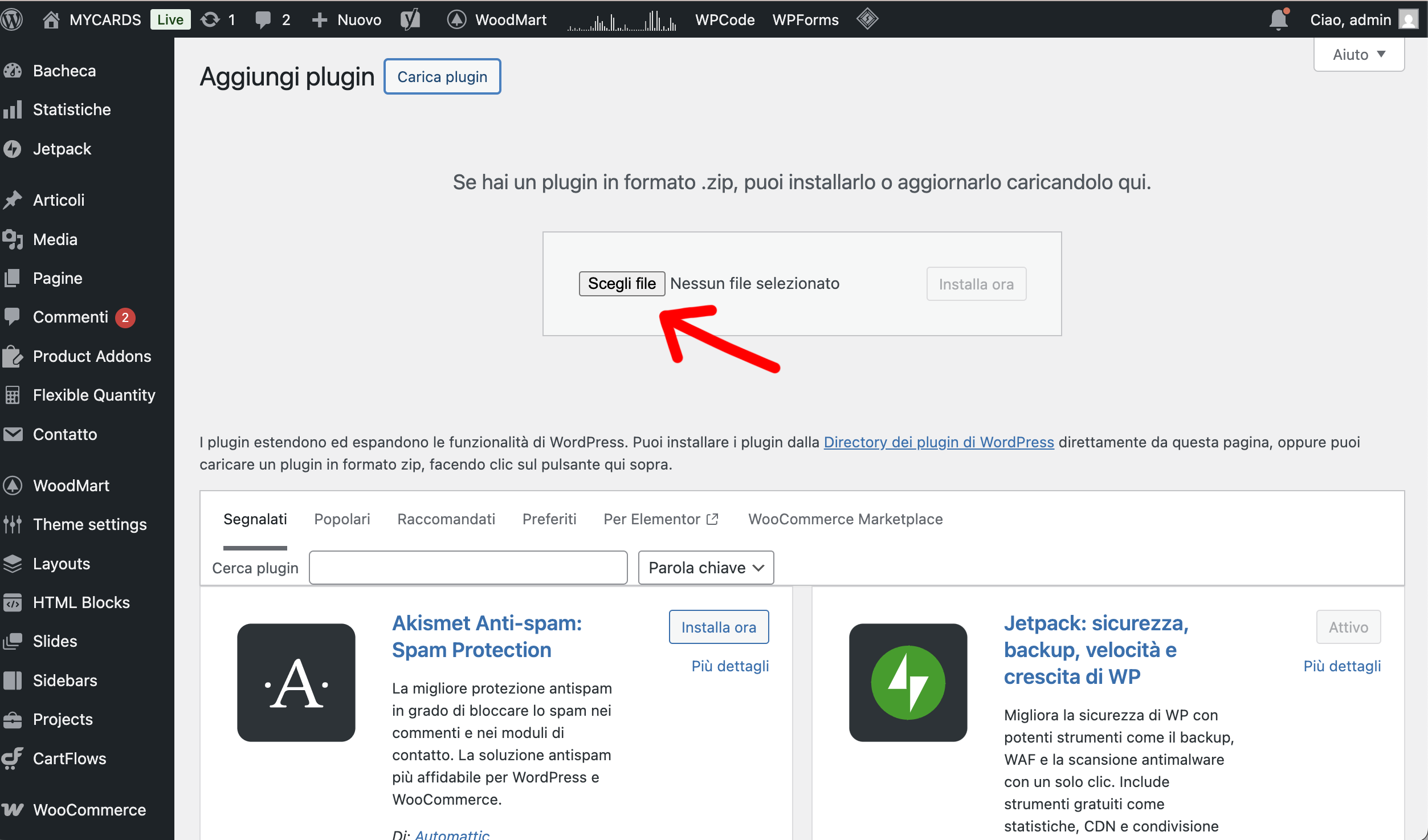The height and width of the screenshot is (840, 1428).
Task: Click the notification bell icon
Action: click(x=1278, y=19)
